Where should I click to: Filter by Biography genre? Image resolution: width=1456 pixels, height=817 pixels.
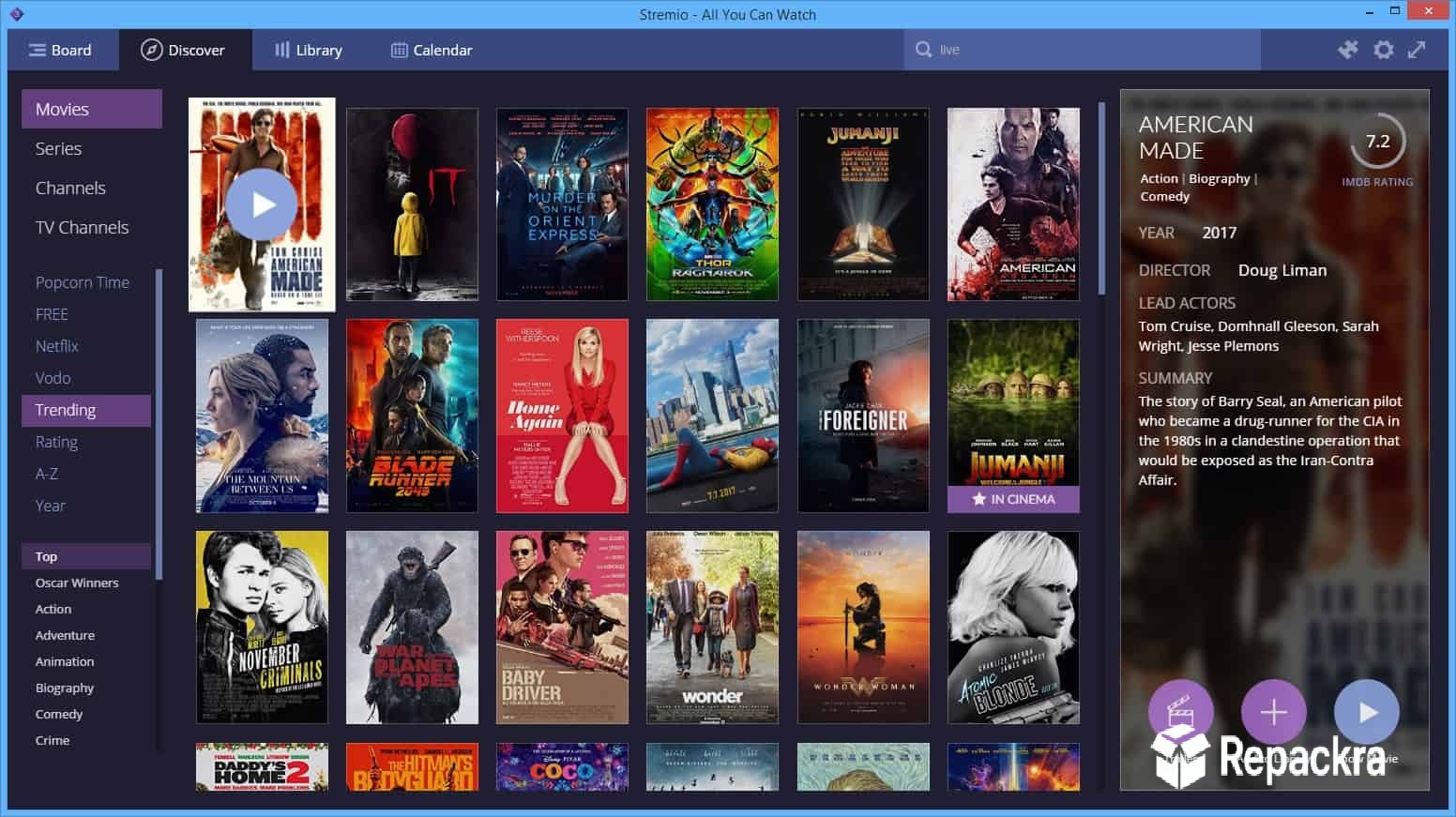pyautogui.click(x=86, y=688)
